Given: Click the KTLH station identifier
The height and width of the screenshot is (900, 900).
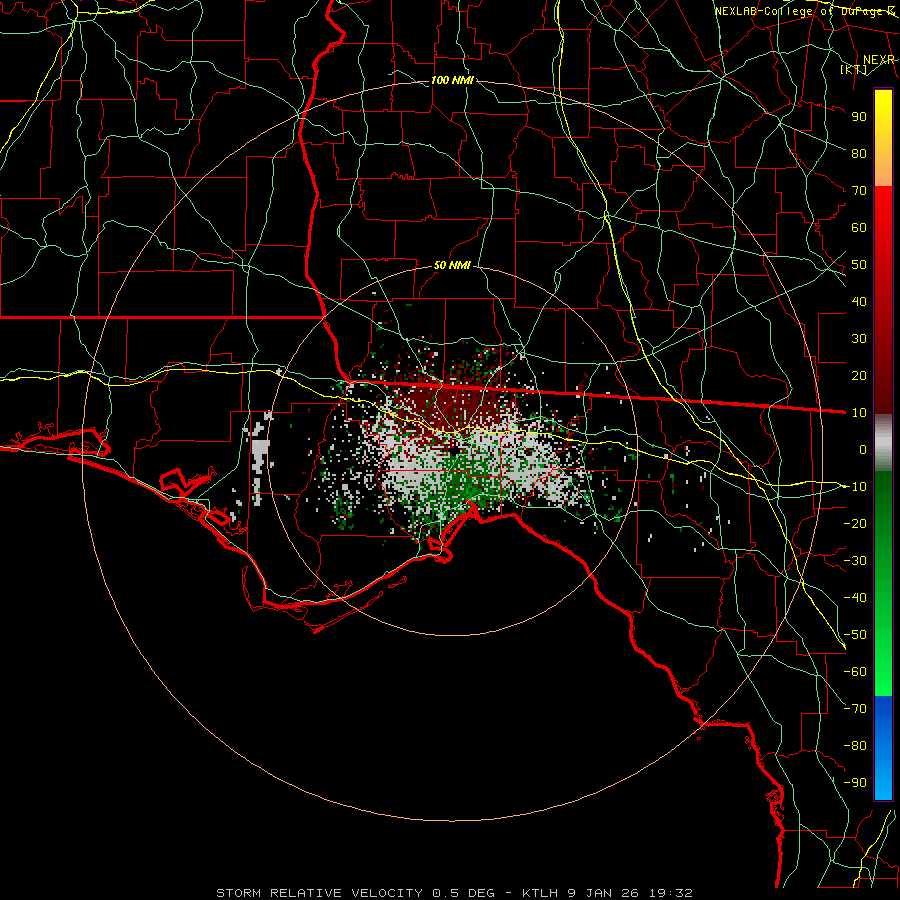Looking at the screenshot, I should [541, 893].
